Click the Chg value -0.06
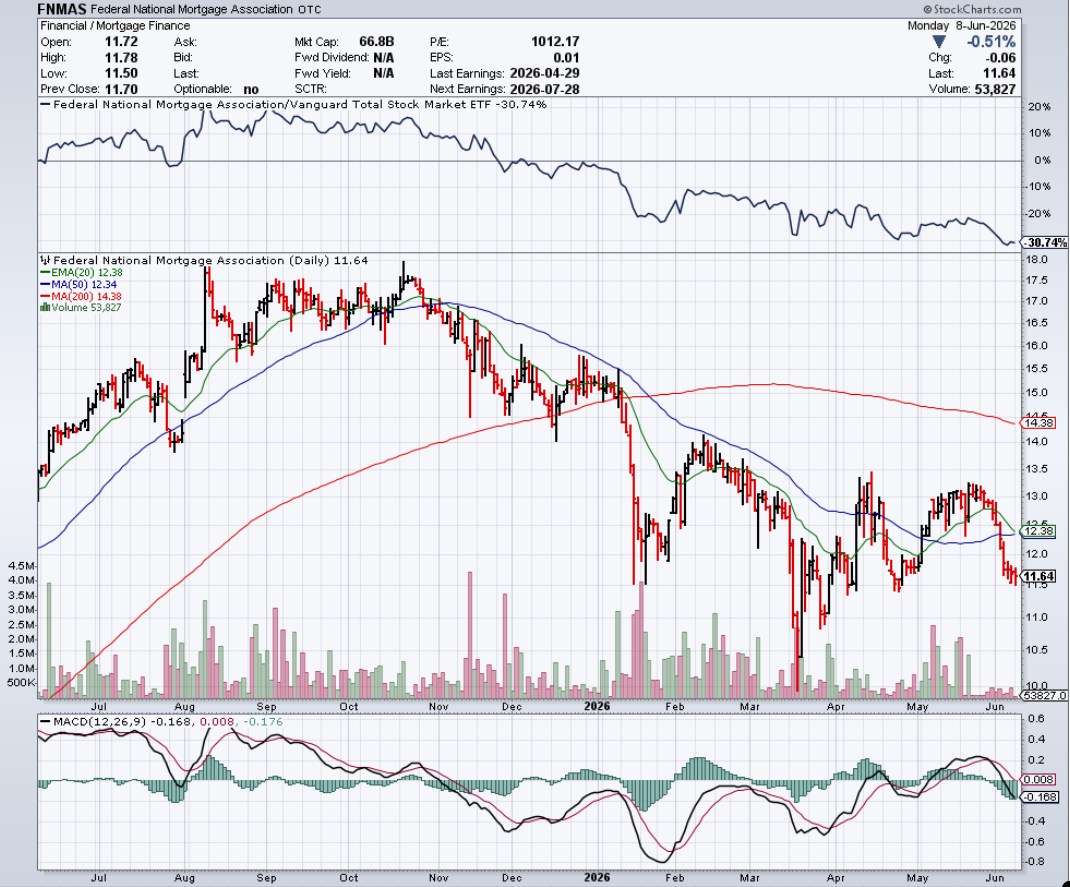This screenshot has width=1070, height=887. pos(1000,57)
